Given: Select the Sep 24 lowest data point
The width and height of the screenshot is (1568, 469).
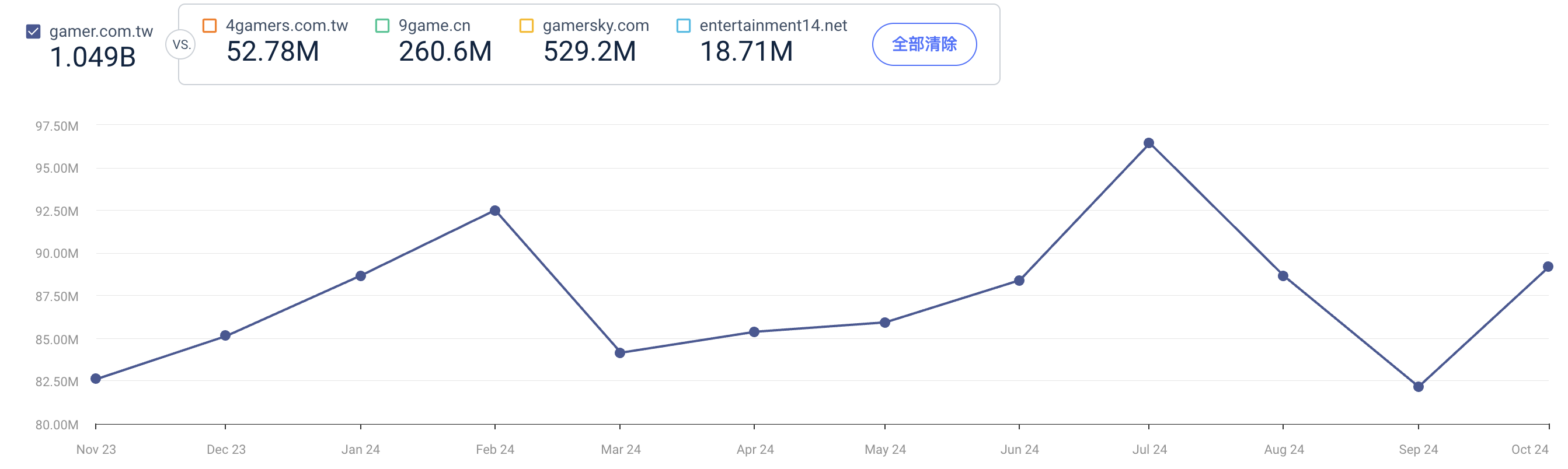Looking at the screenshot, I should pos(1418,387).
